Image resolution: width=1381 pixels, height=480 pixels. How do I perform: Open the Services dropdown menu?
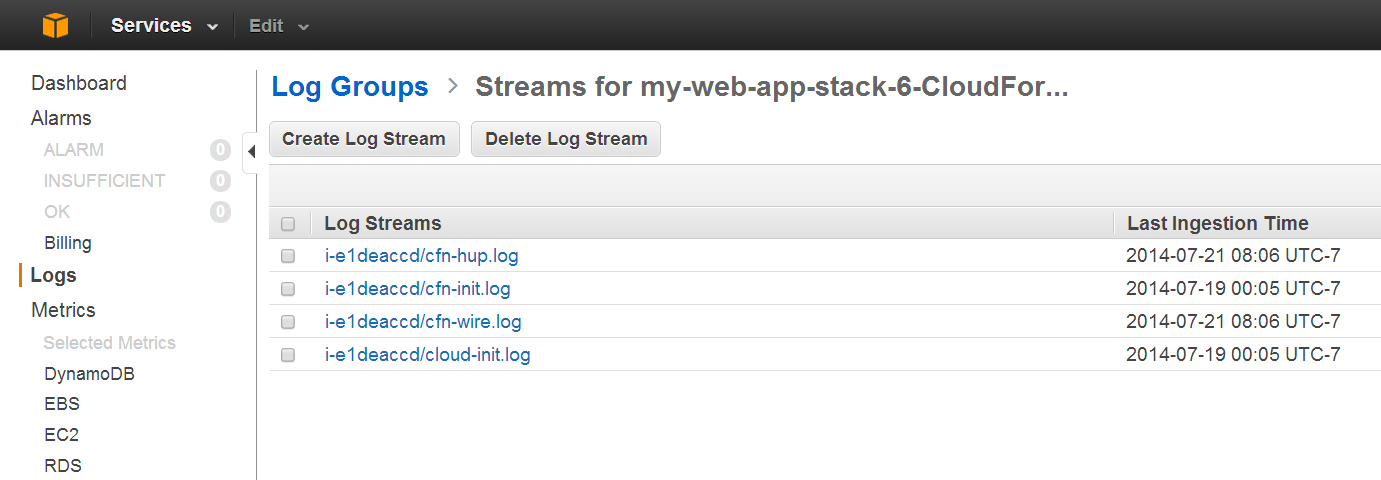point(164,26)
